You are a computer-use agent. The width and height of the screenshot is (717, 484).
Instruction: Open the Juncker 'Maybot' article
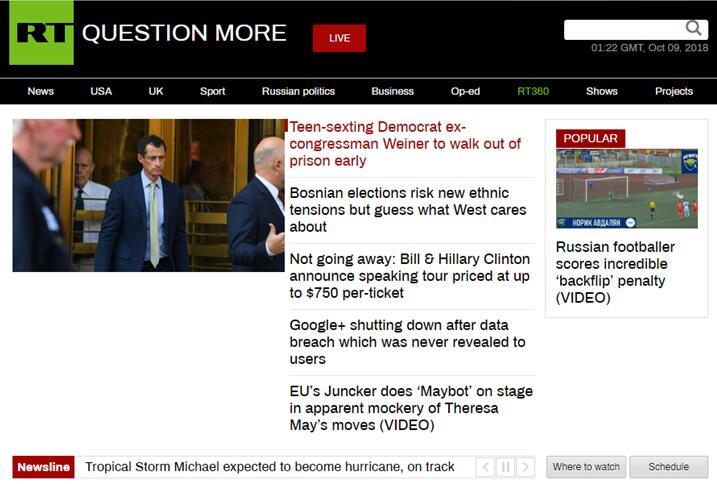411,408
